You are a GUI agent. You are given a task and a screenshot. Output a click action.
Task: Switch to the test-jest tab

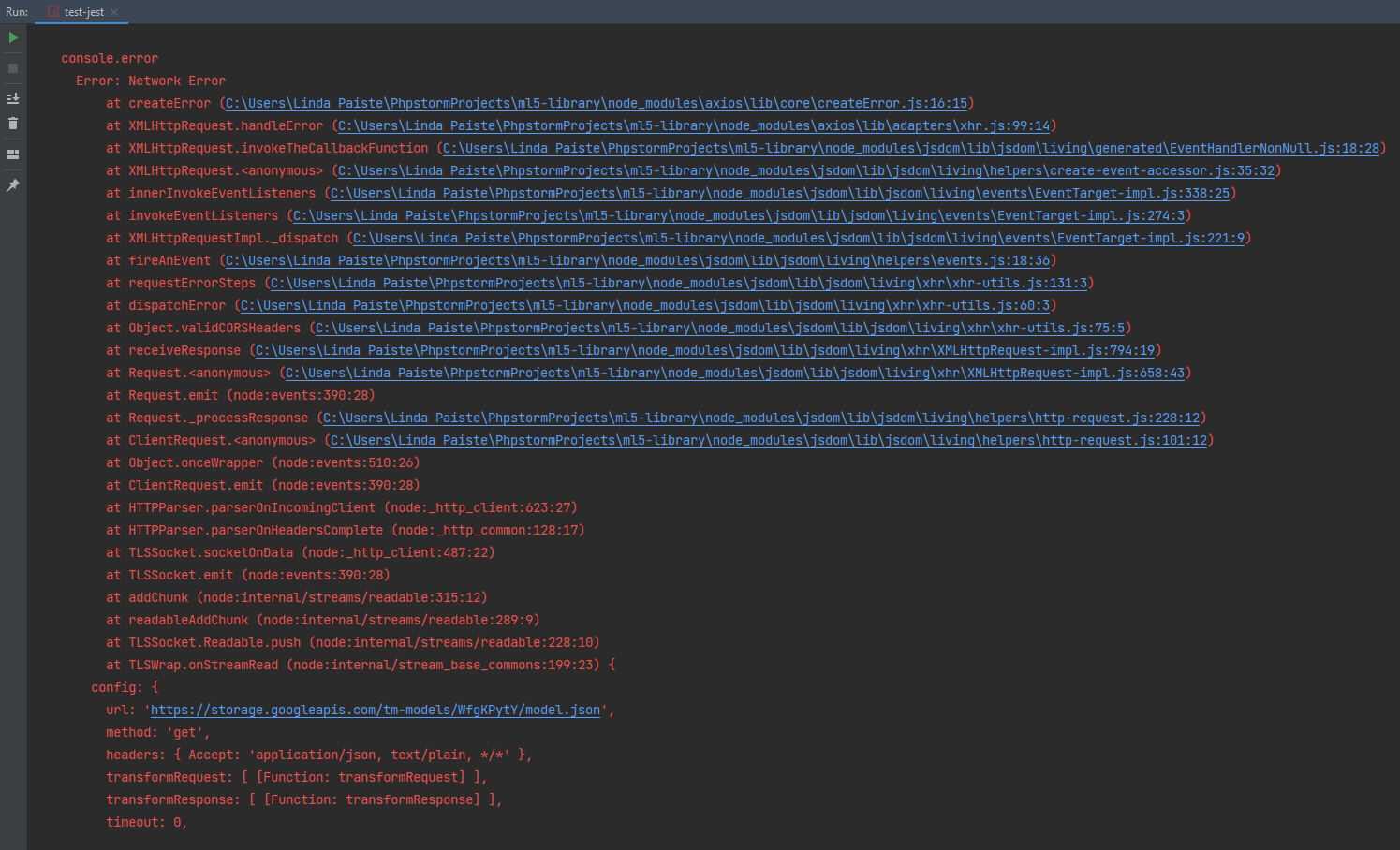[84, 12]
